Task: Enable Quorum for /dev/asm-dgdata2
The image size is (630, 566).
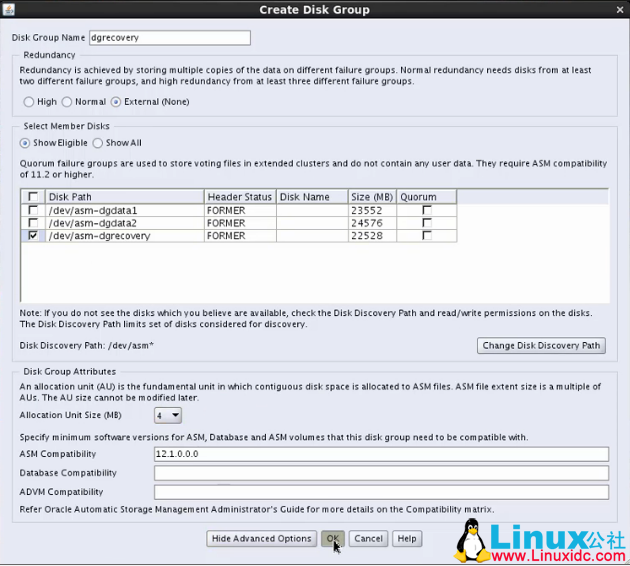Action: [x=427, y=223]
